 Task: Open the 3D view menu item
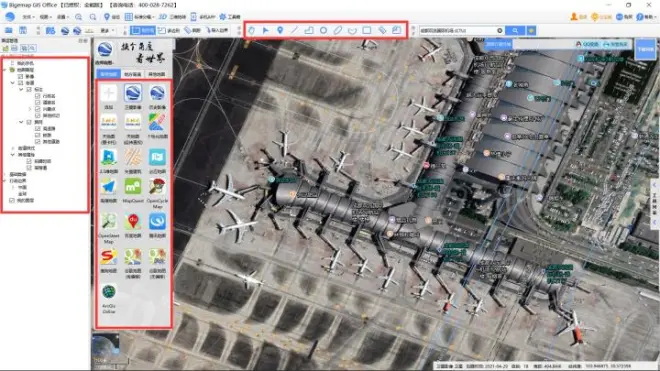(173, 17)
